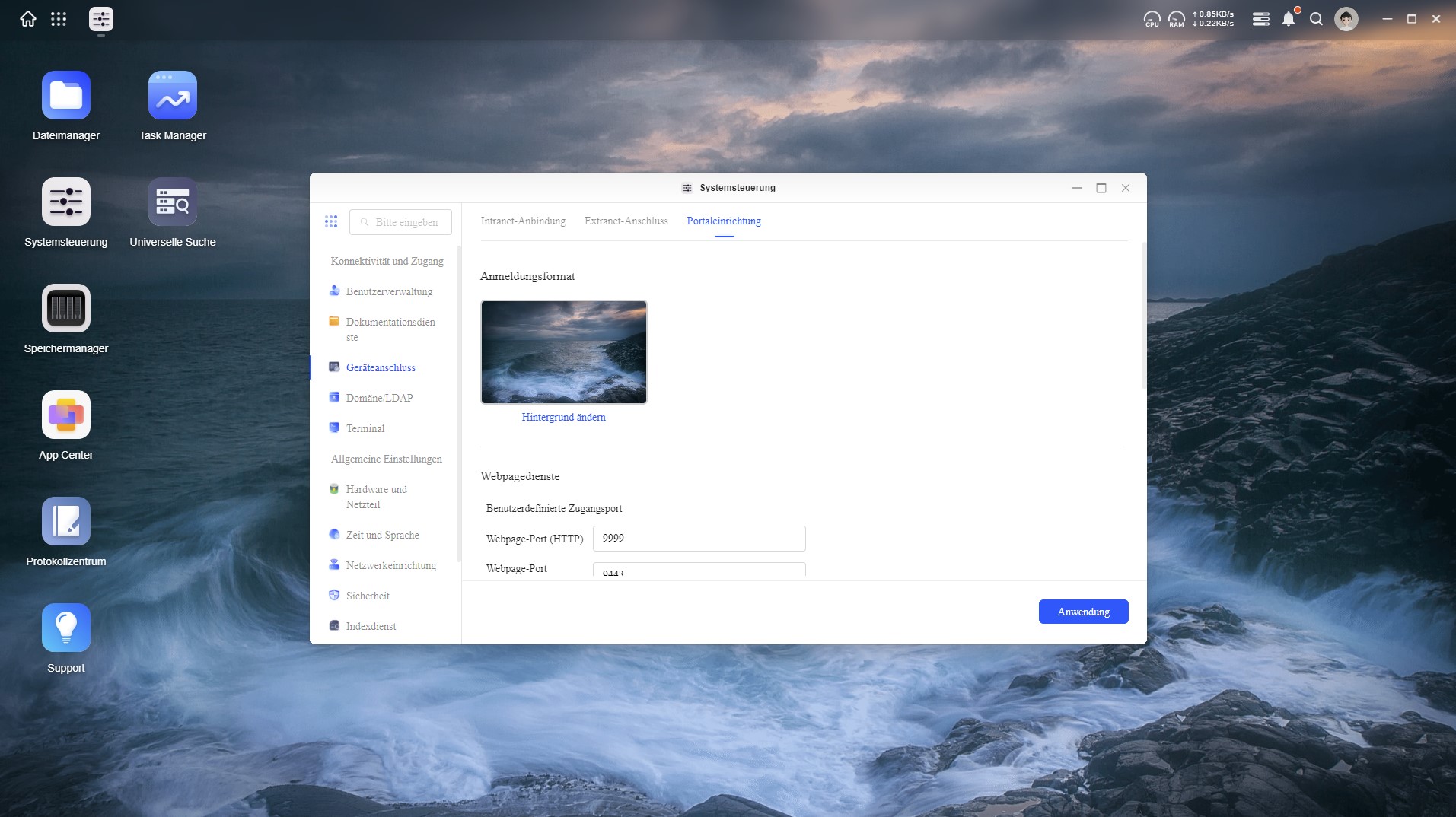Viewport: 1456px width, 817px height.
Task: Click the Webpage-Port (HTTP) input field
Action: click(x=699, y=539)
